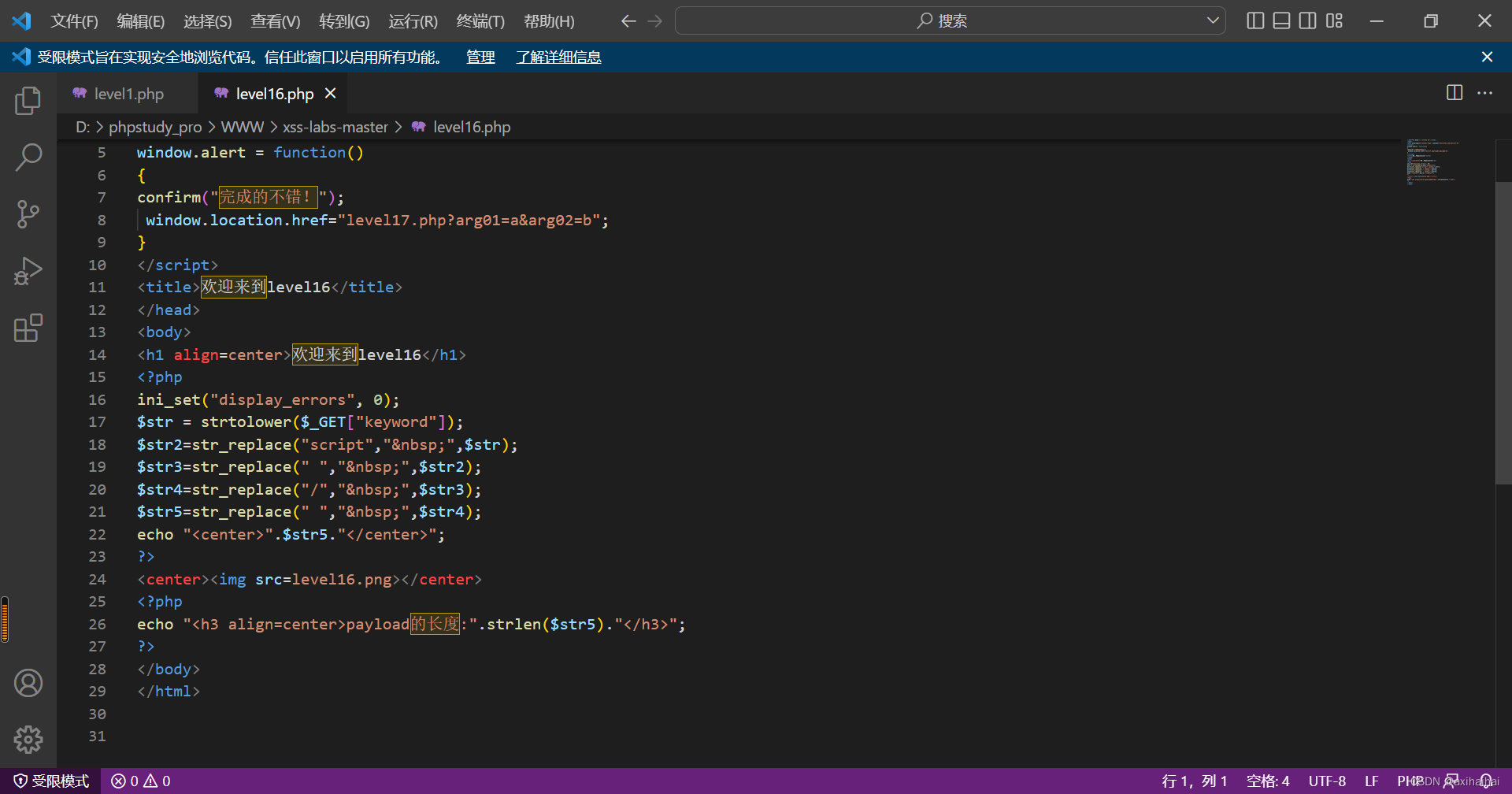Click the Accounts icon in activity bar

point(28,682)
